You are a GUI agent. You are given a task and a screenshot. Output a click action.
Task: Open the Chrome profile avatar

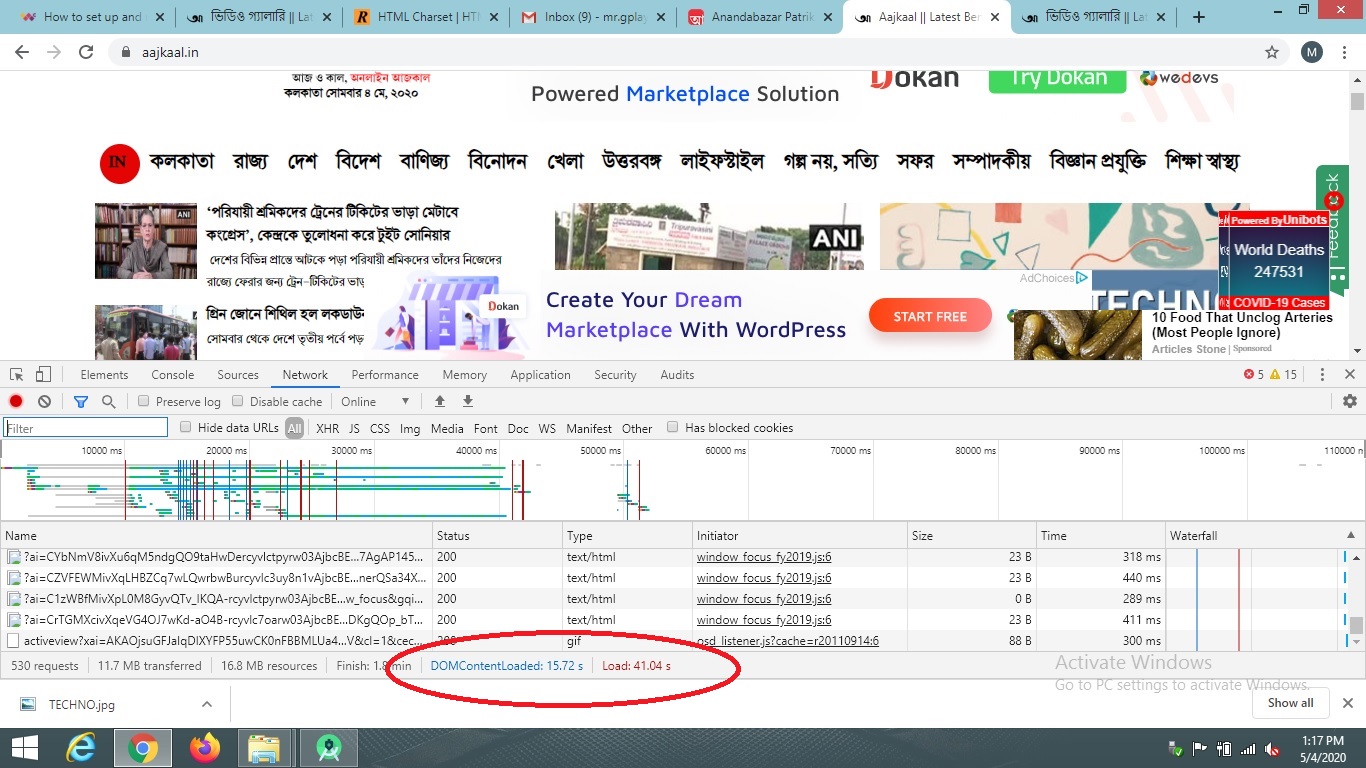tap(1312, 52)
